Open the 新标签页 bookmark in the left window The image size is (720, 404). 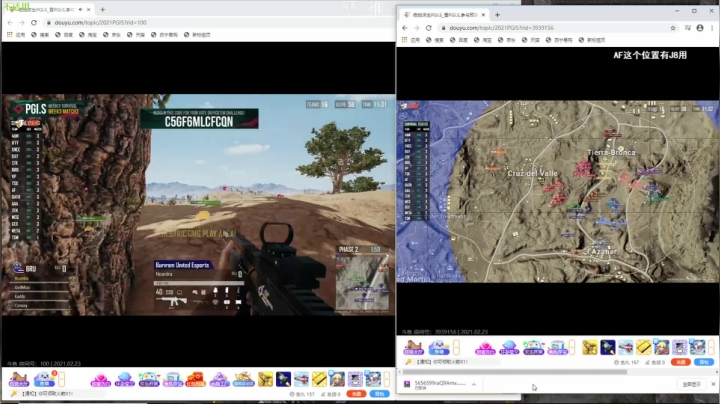(197, 34)
